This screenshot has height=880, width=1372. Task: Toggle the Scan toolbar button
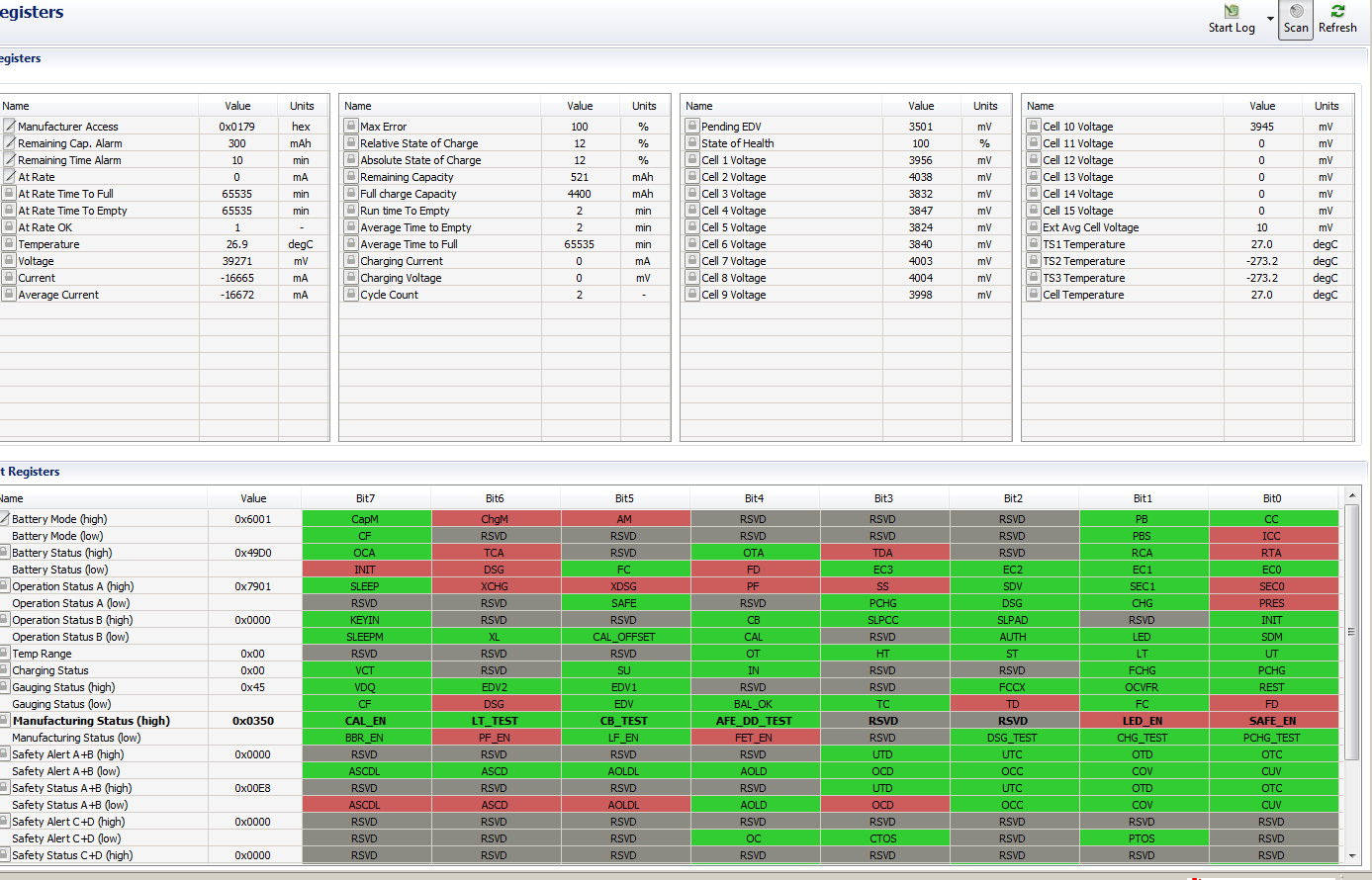coord(1296,19)
